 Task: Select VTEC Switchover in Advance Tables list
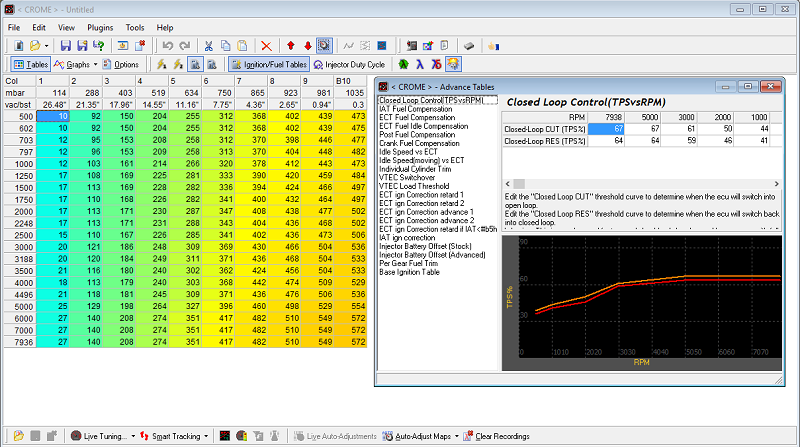pyautogui.click(x=407, y=178)
